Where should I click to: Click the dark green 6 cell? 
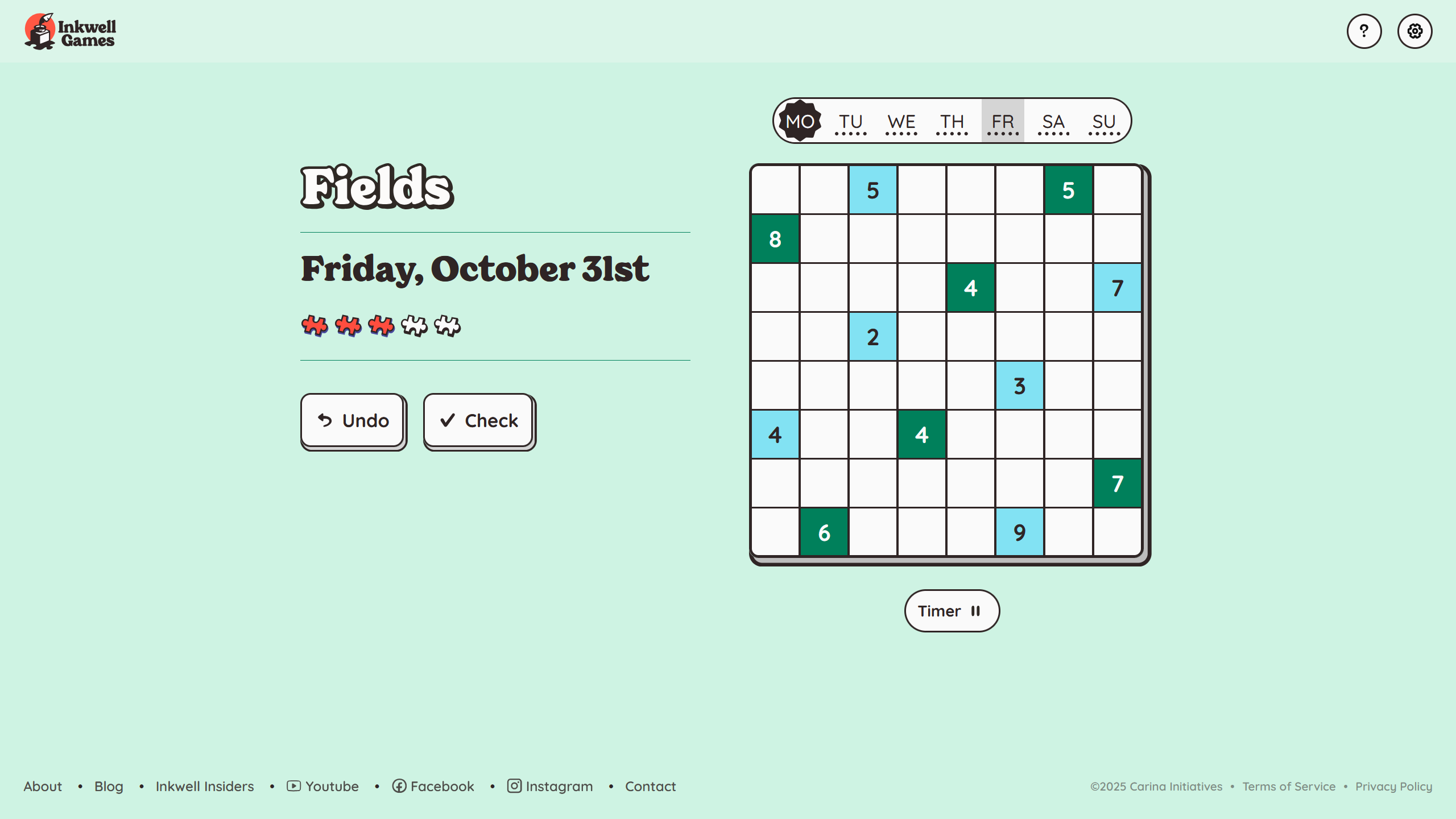[824, 532]
